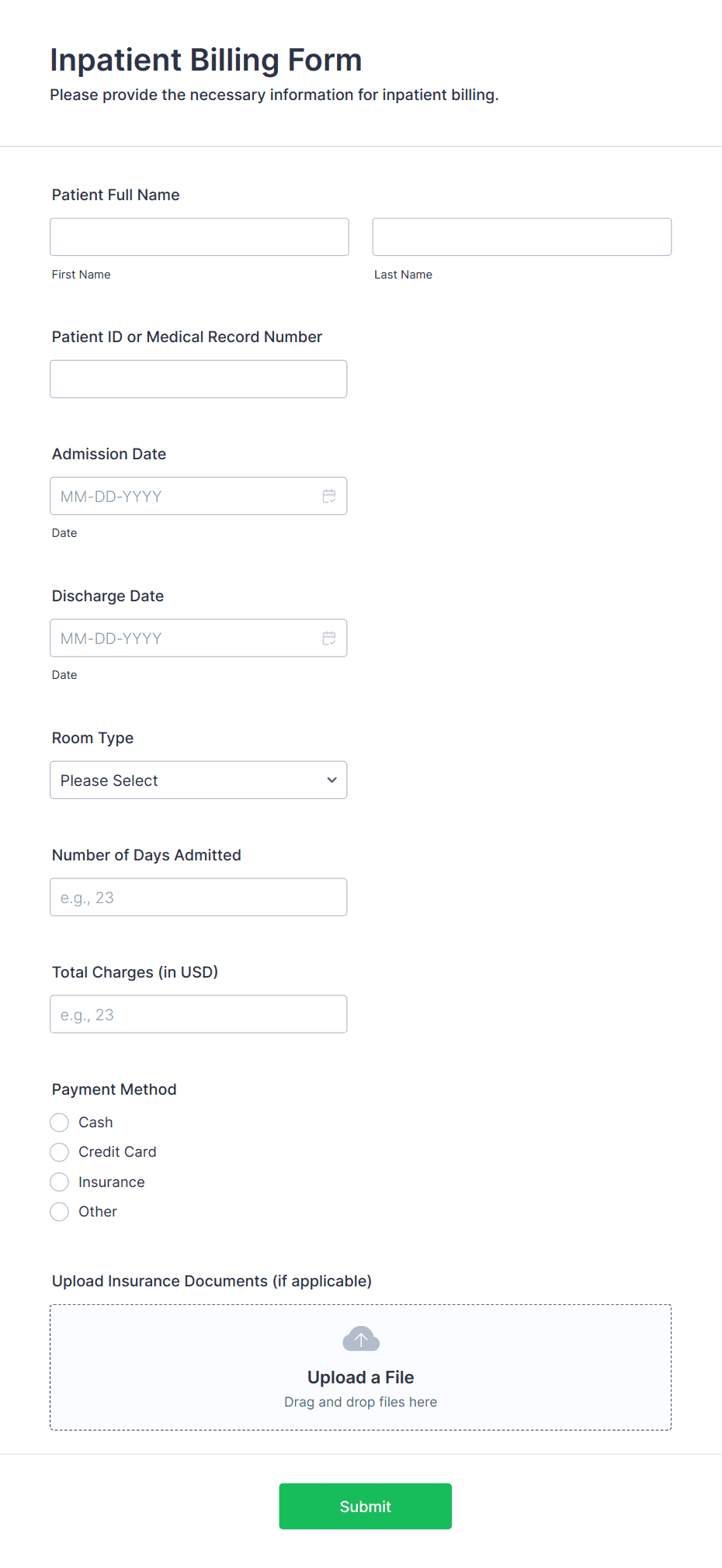Select the Other payment option
The height and width of the screenshot is (1568, 722).
tap(59, 1211)
